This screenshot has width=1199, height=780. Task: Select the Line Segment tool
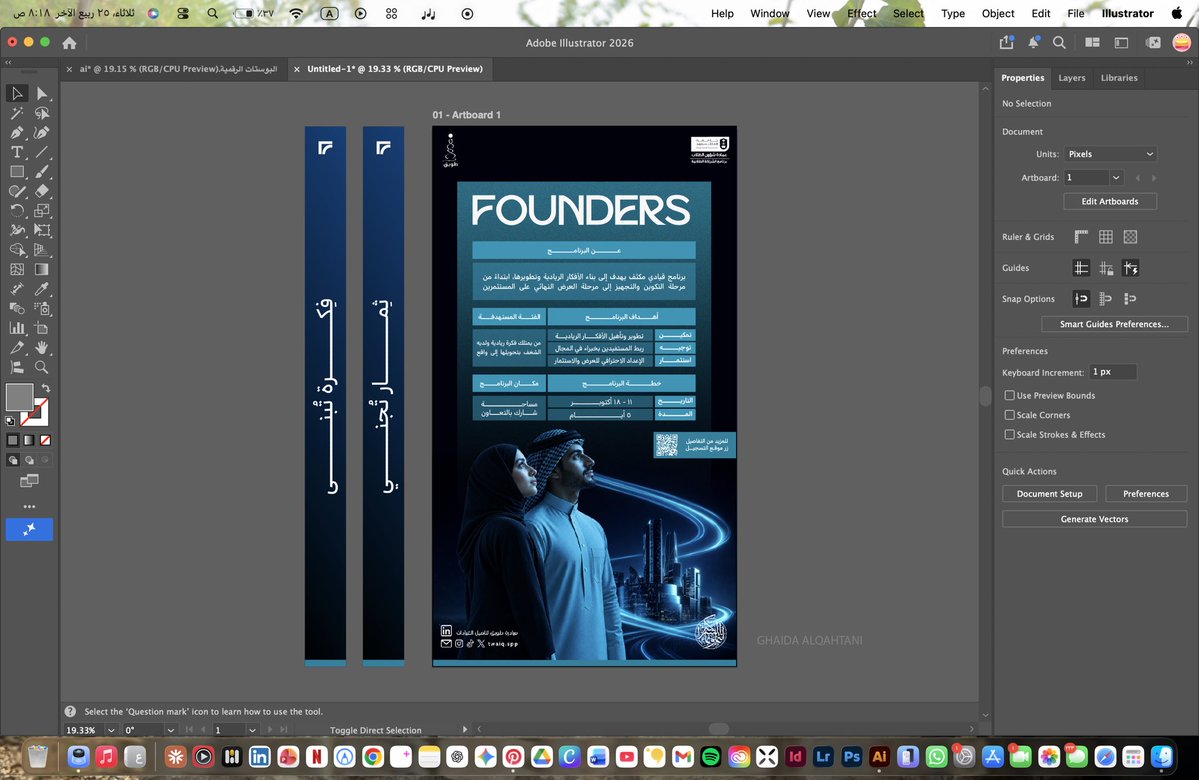pos(42,152)
